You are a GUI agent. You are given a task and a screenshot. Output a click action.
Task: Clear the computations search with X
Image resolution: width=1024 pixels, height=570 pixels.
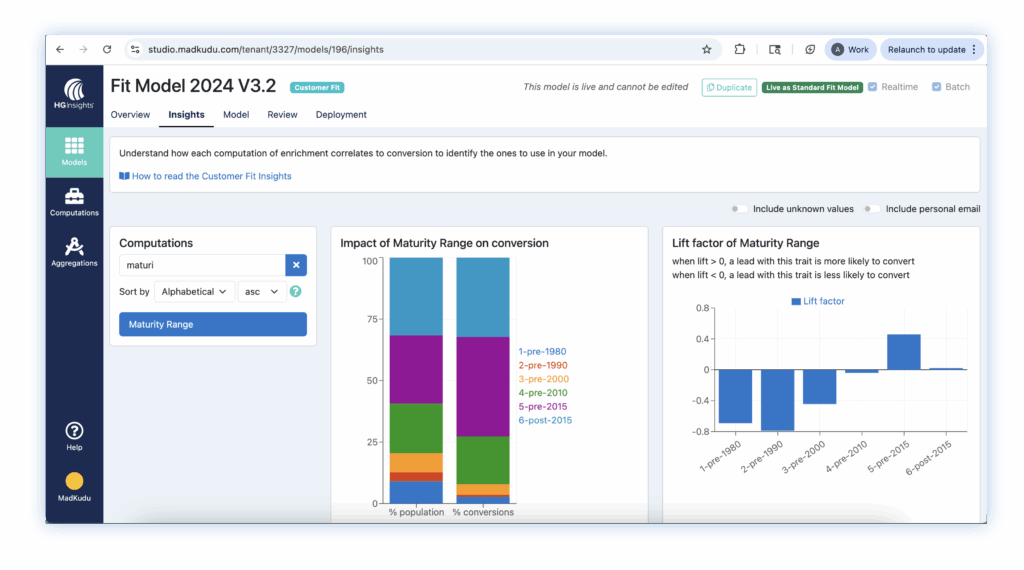[296, 265]
